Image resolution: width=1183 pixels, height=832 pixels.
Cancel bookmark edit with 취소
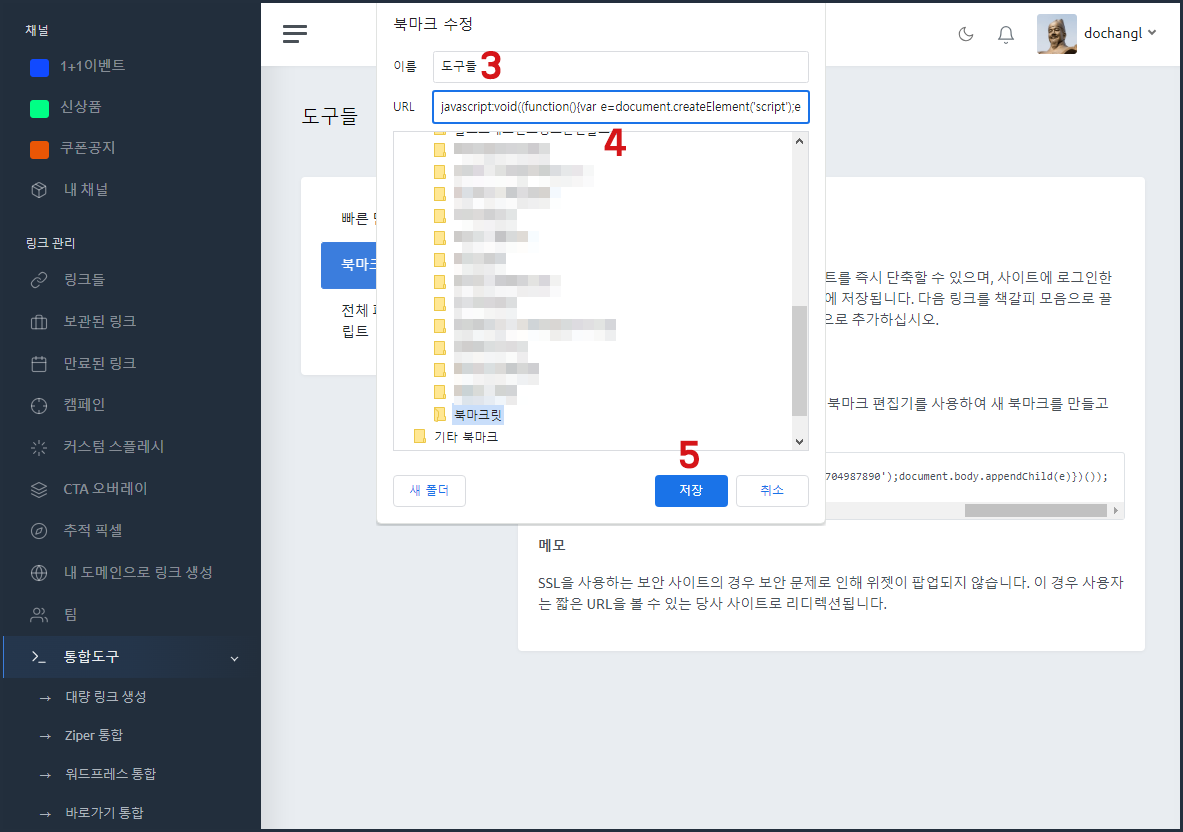click(x=772, y=490)
